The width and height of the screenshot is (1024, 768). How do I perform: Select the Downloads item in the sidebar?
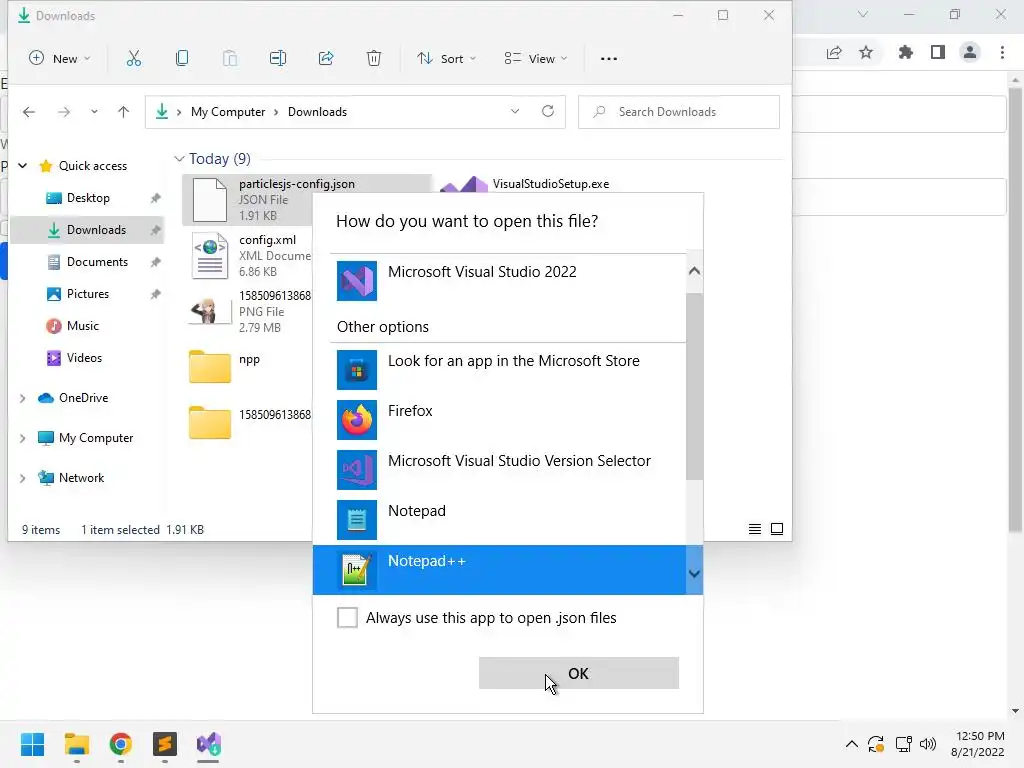pyautogui.click(x=88, y=230)
